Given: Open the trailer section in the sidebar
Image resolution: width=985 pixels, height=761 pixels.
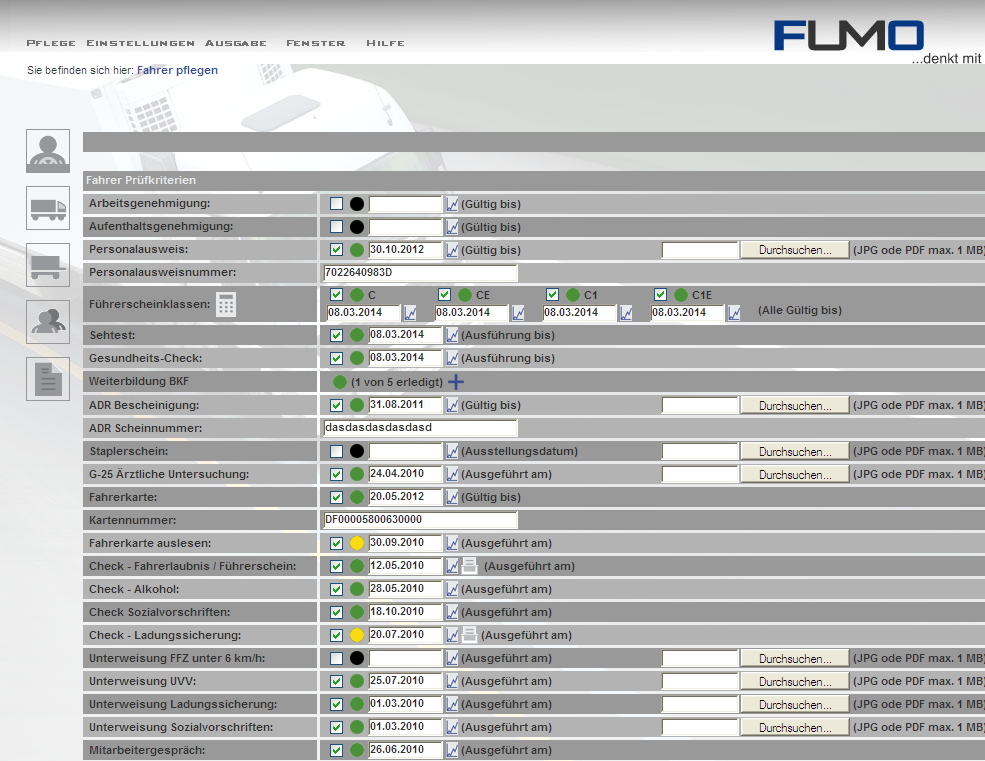Looking at the screenshot, I should click(x=48, y=265).
